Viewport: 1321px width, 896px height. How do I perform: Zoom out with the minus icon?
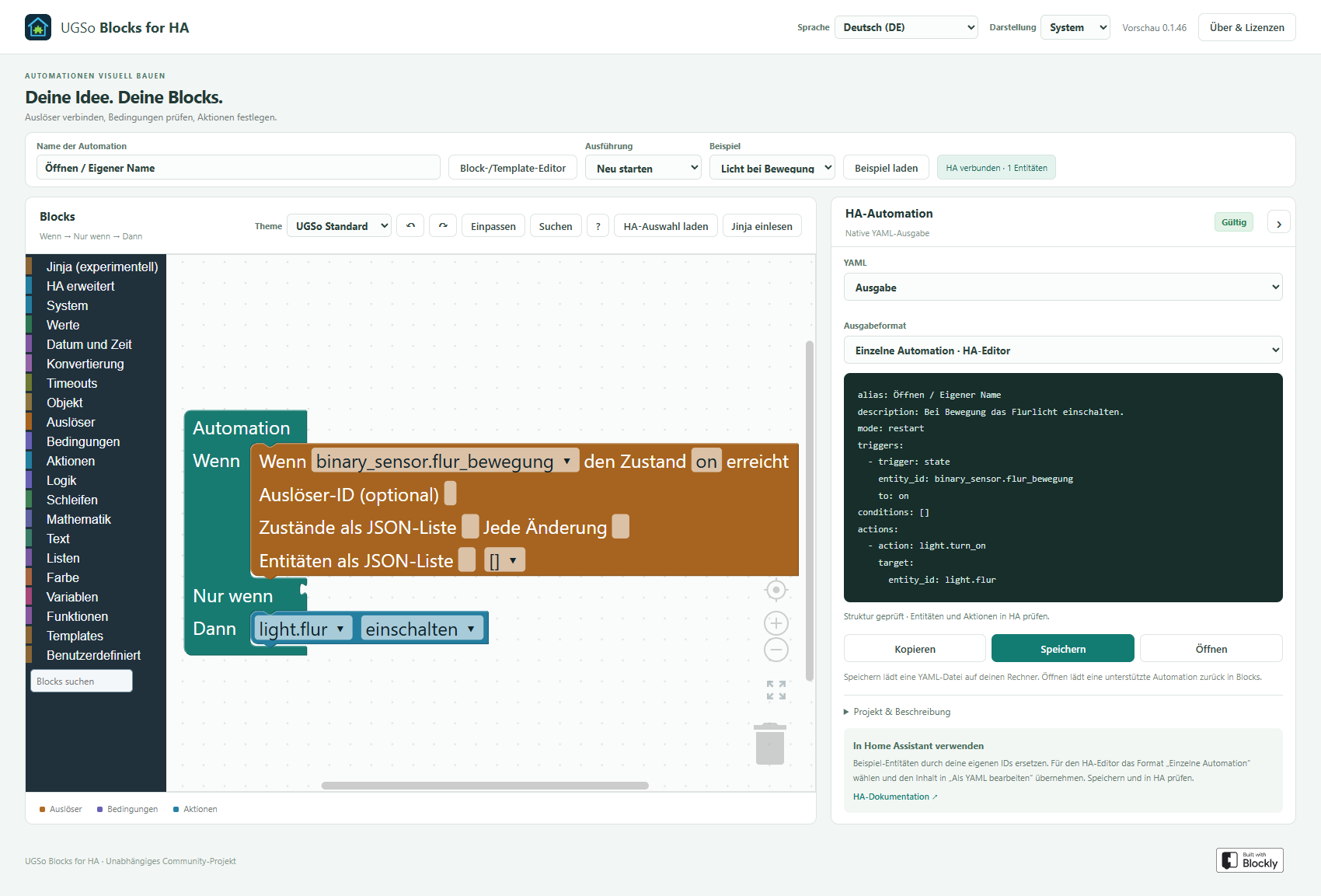coord(776,650)
